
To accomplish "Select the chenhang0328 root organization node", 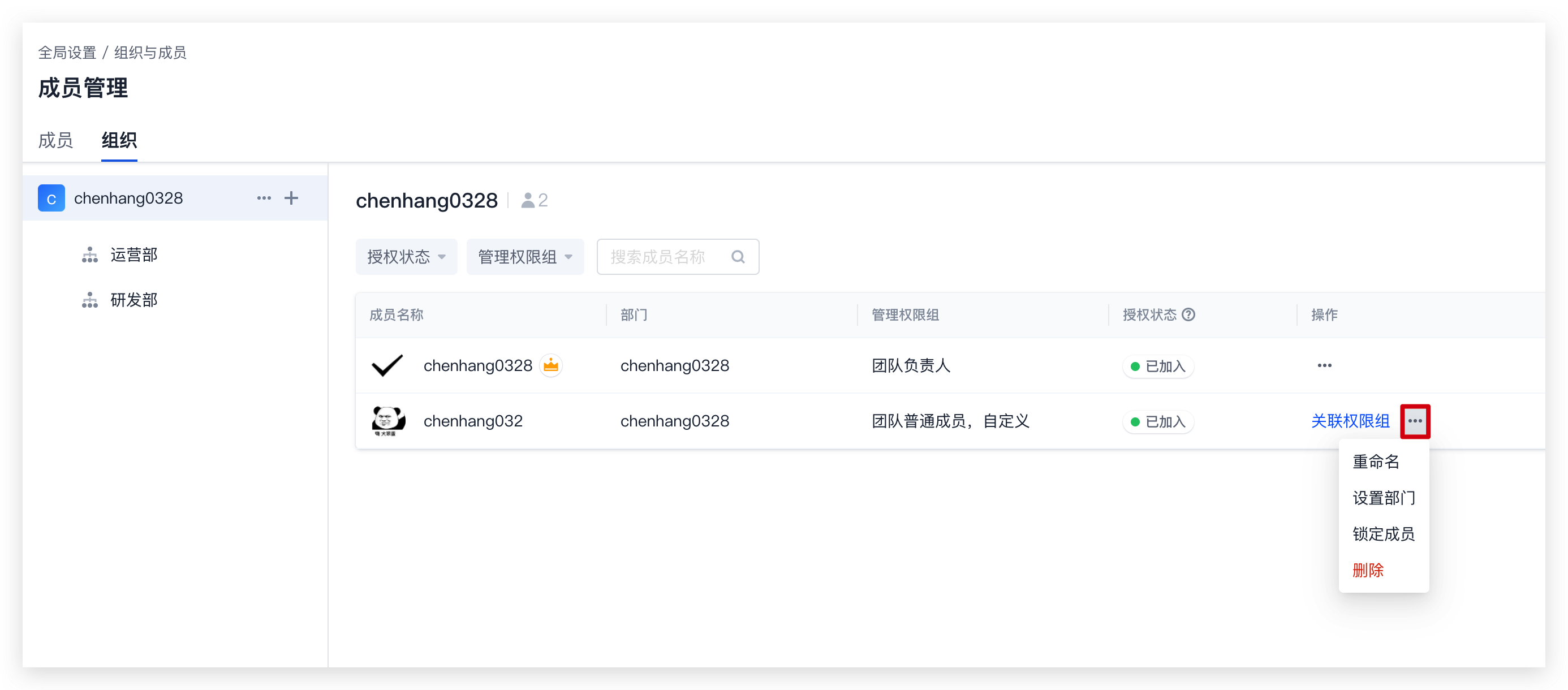I will tap(175, 199).
